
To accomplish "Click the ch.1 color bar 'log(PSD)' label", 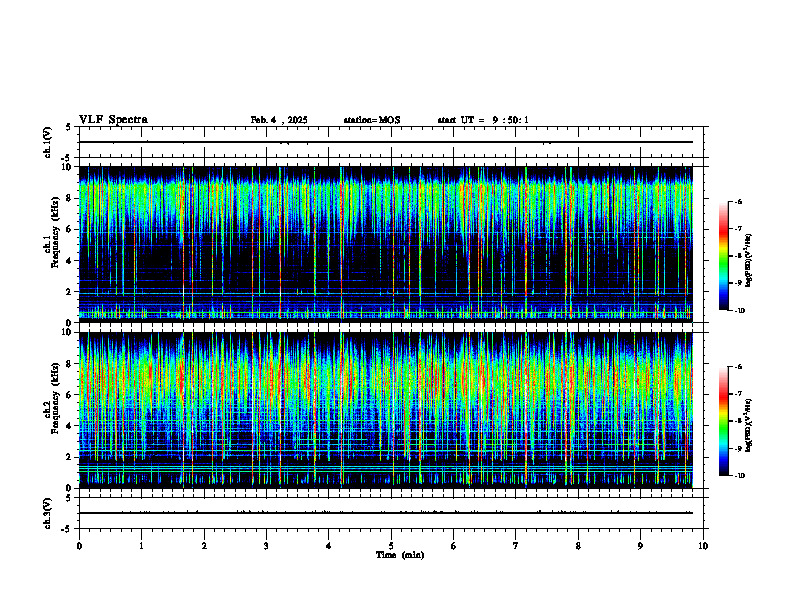I will pyautogui.click(x=749, y=260).
